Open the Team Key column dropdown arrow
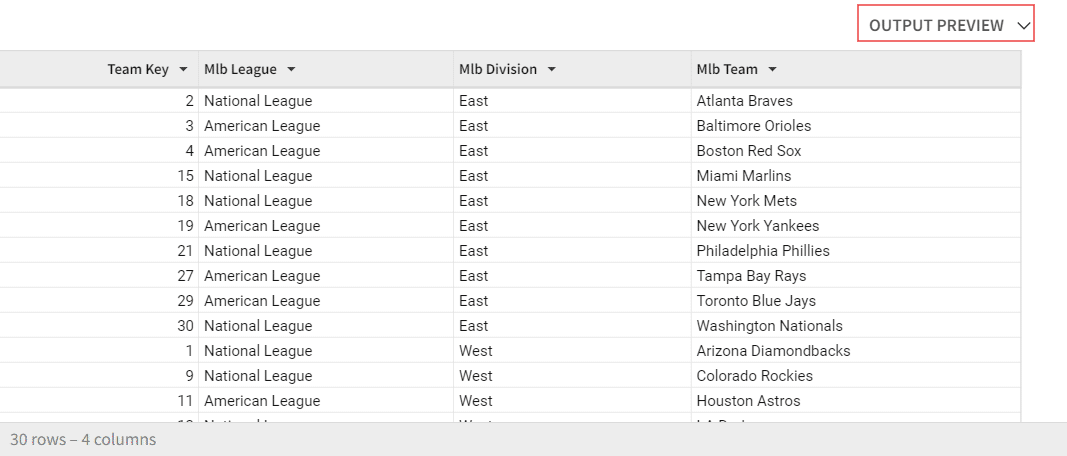Viewport: 1067px width, 456px height. pyautogui.click(x=183, y=70)
